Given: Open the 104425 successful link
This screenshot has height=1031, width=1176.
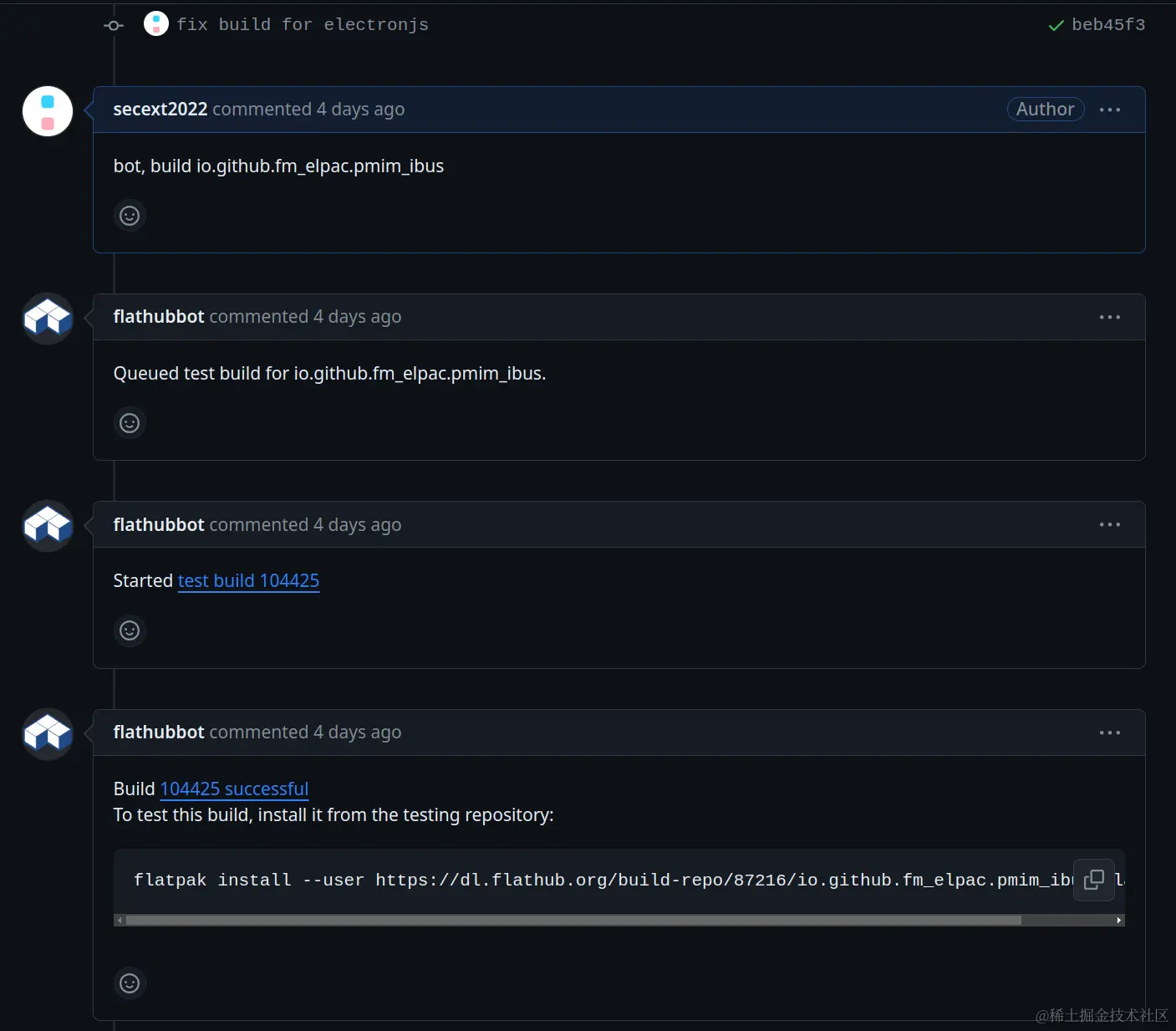Looking at the screenshot, I should click(234, 789).
